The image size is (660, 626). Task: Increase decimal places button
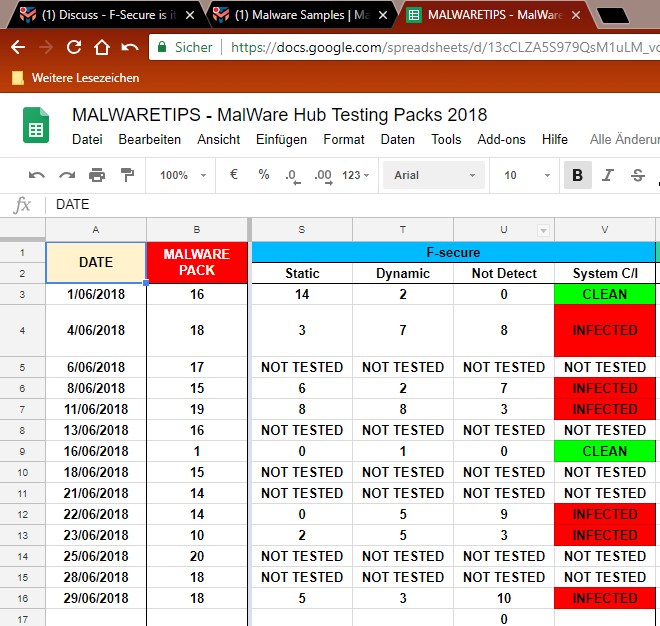click(x=322, y=175)
